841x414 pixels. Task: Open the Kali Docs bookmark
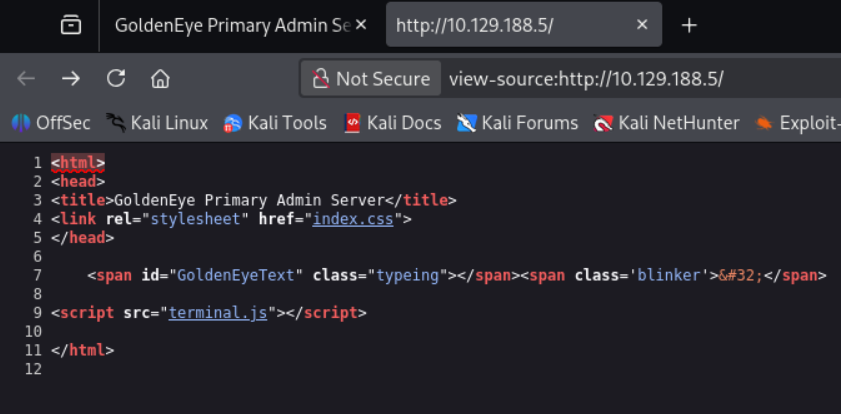tap(393, 123)
